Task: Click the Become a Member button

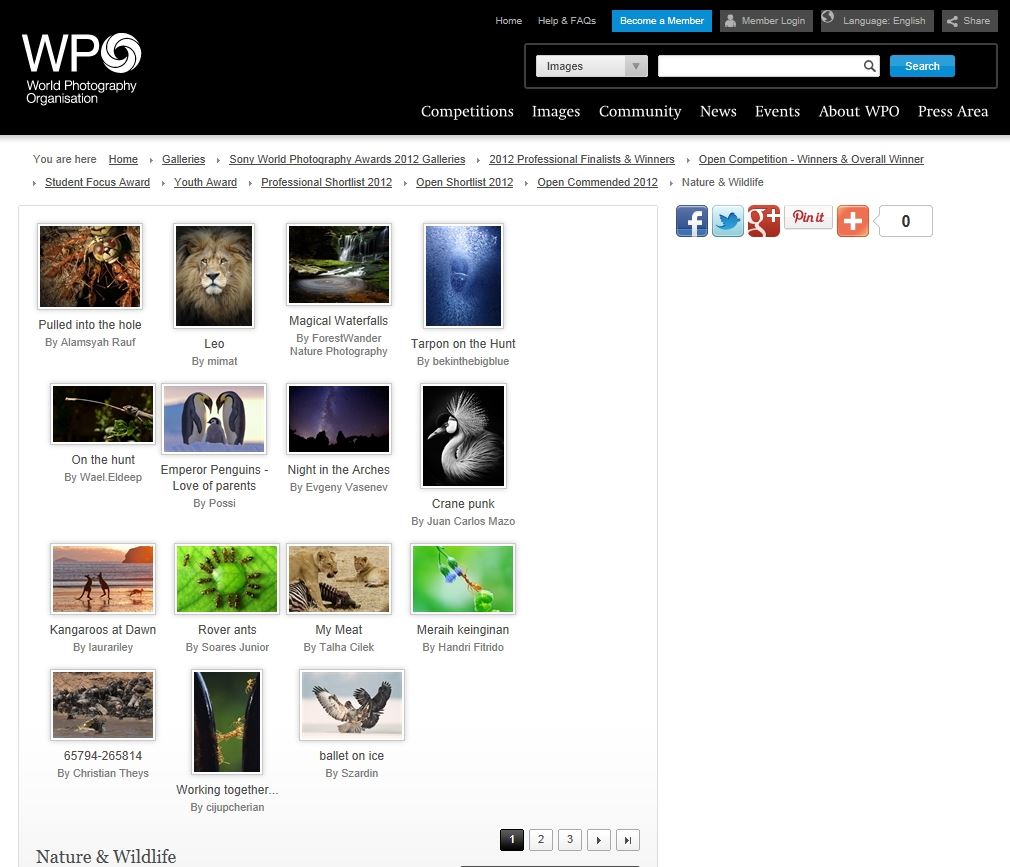Action: point(661,21)
